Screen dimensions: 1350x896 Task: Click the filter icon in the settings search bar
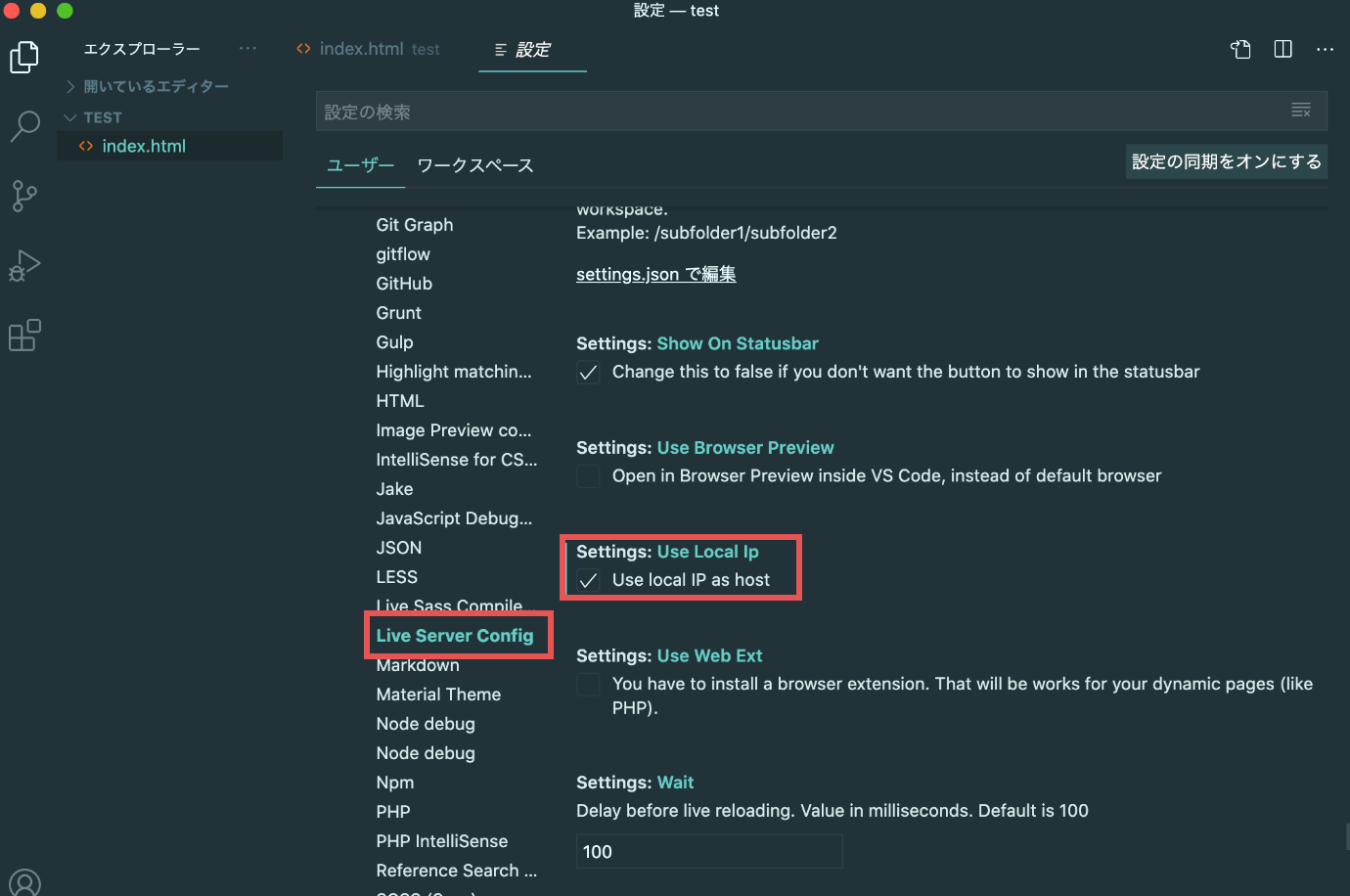pyautogui.click(x=1301, y=110)
